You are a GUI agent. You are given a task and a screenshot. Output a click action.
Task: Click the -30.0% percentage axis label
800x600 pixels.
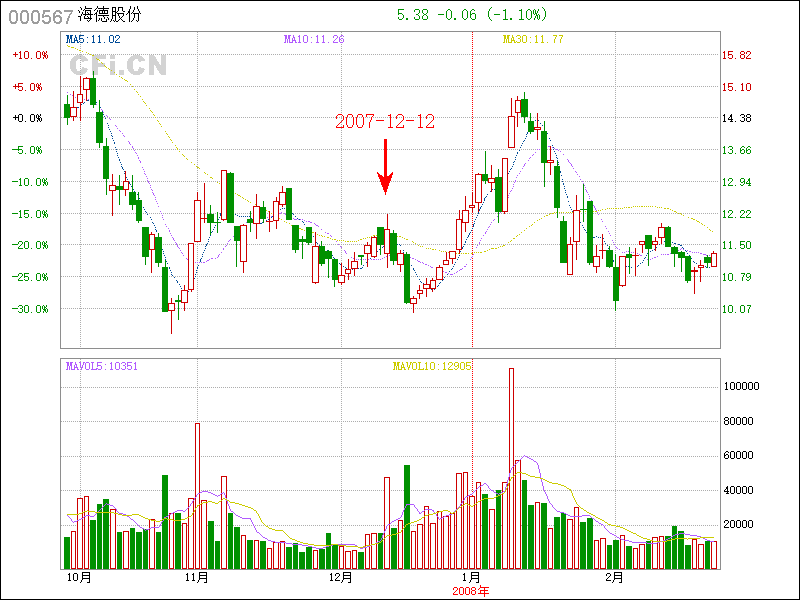(x=29, y=309)
